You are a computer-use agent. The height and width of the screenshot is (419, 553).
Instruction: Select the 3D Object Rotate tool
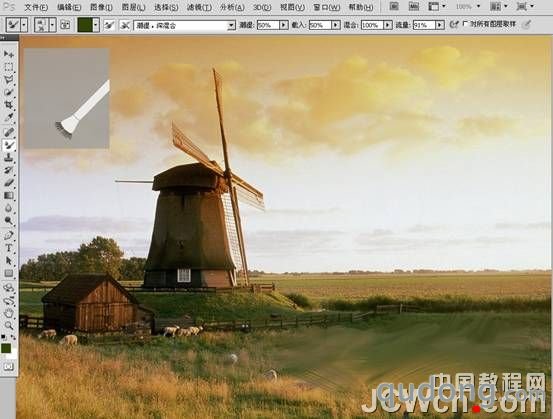click(x=8, y=288)
